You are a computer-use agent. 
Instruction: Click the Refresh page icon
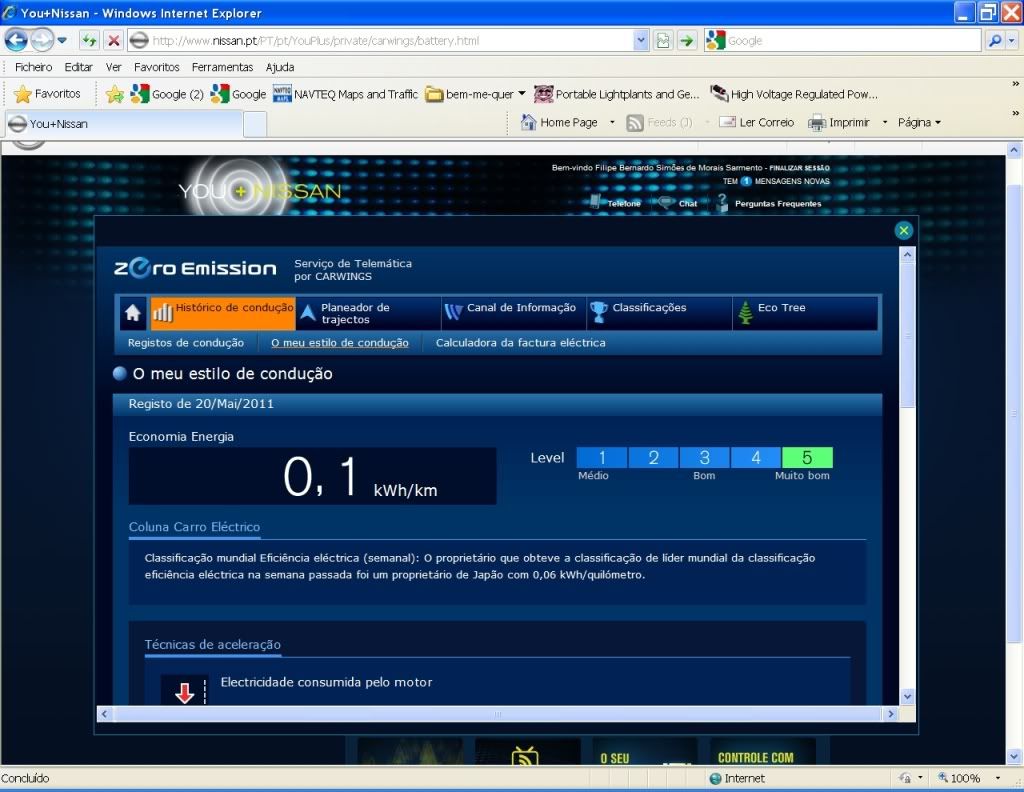(89, 40)
